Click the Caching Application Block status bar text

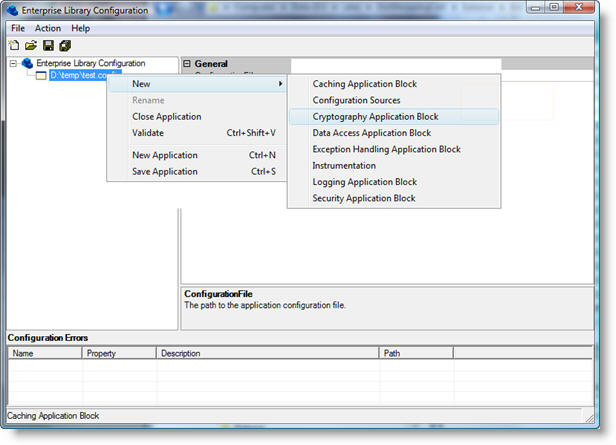[53, 416]
